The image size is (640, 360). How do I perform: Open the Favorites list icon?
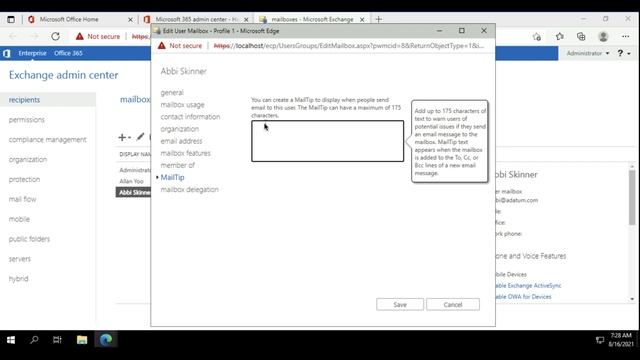pos(560,36)
